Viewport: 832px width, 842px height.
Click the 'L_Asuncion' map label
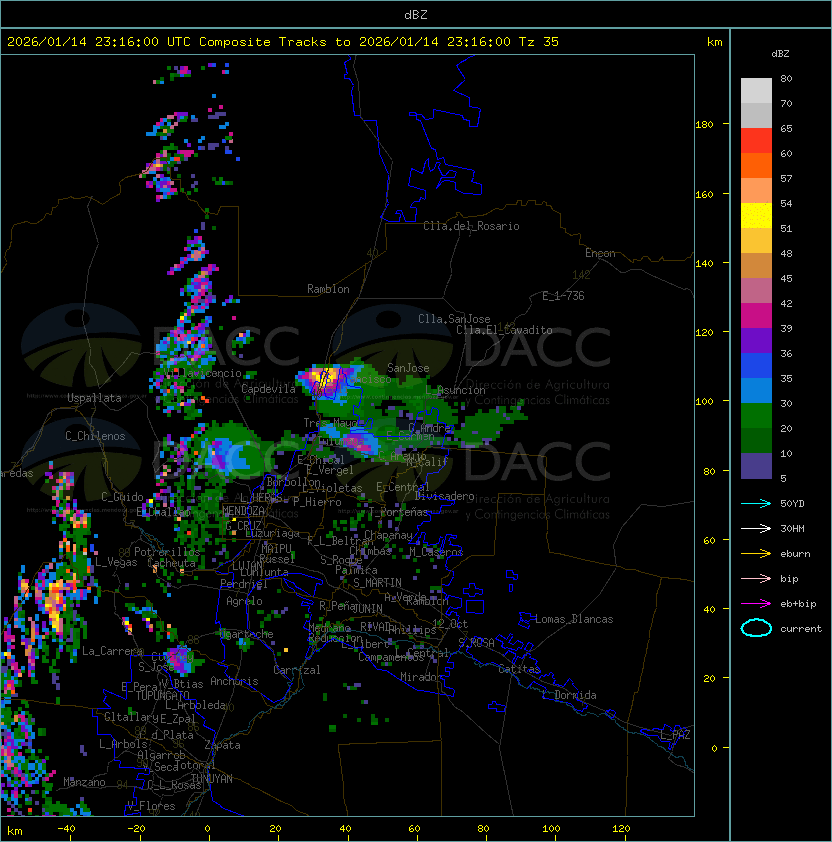[x=455, y=390]
